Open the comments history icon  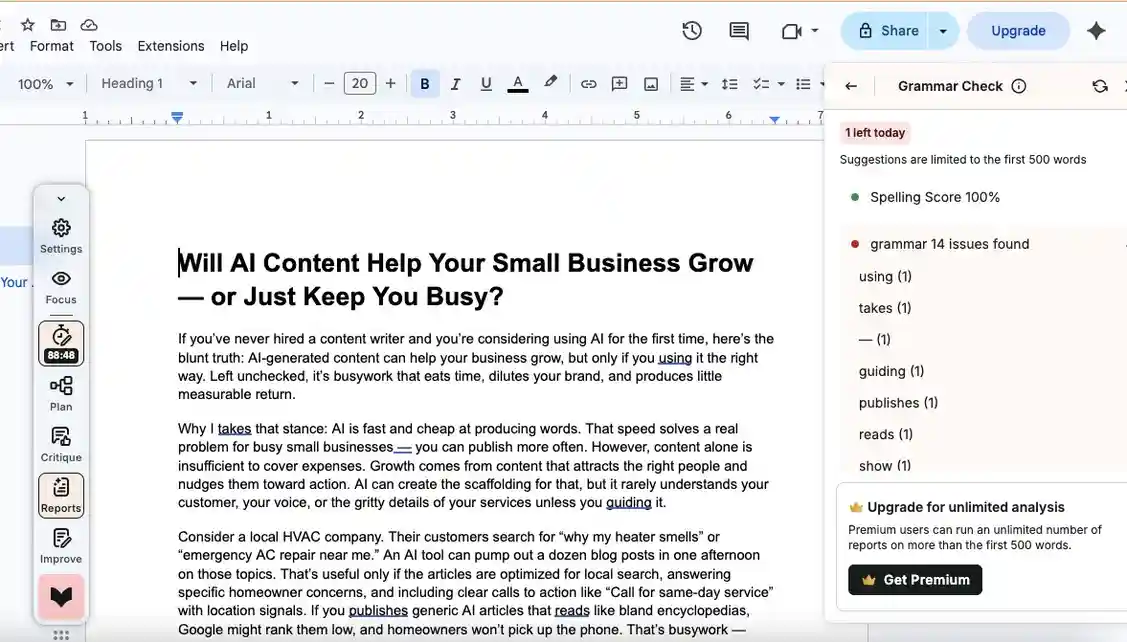[x=739, y=31]
